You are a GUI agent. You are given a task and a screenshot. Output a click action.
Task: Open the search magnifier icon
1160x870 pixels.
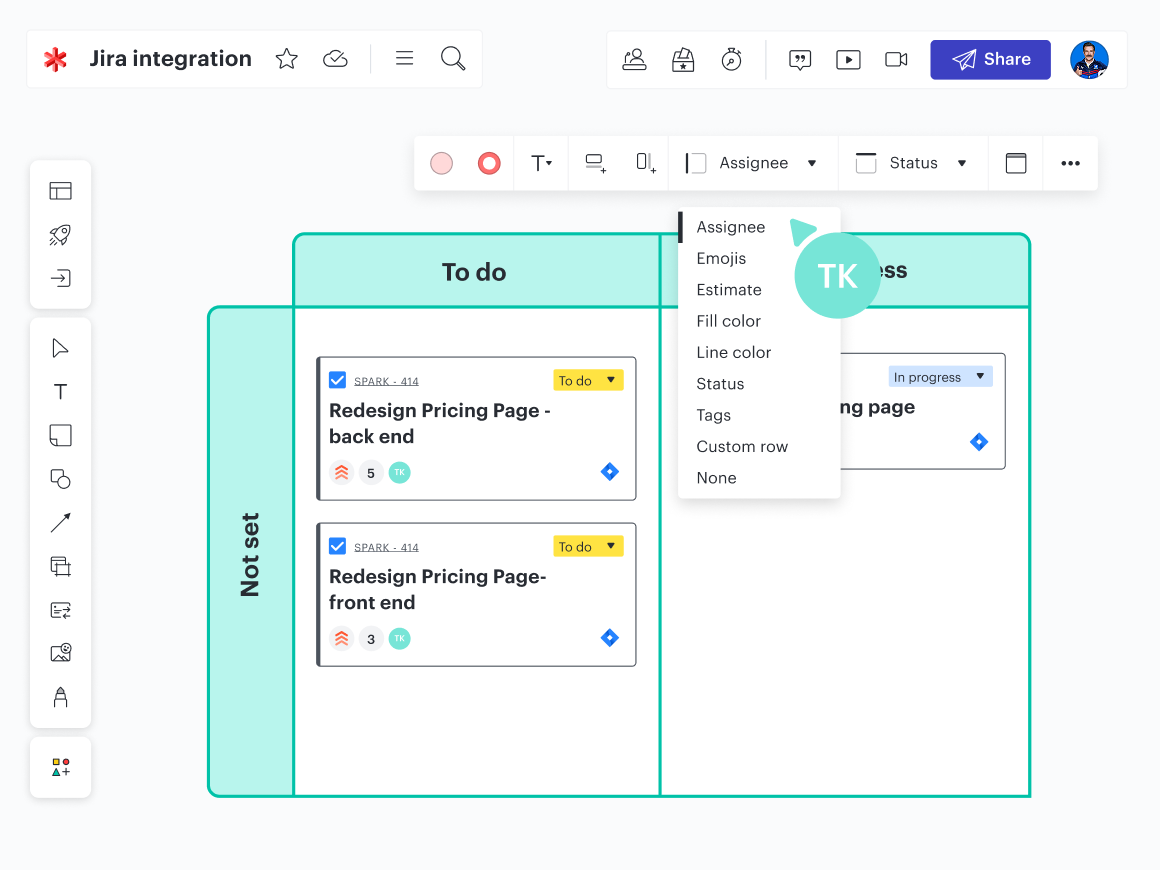pyautogui.click(x=453, y=59)
